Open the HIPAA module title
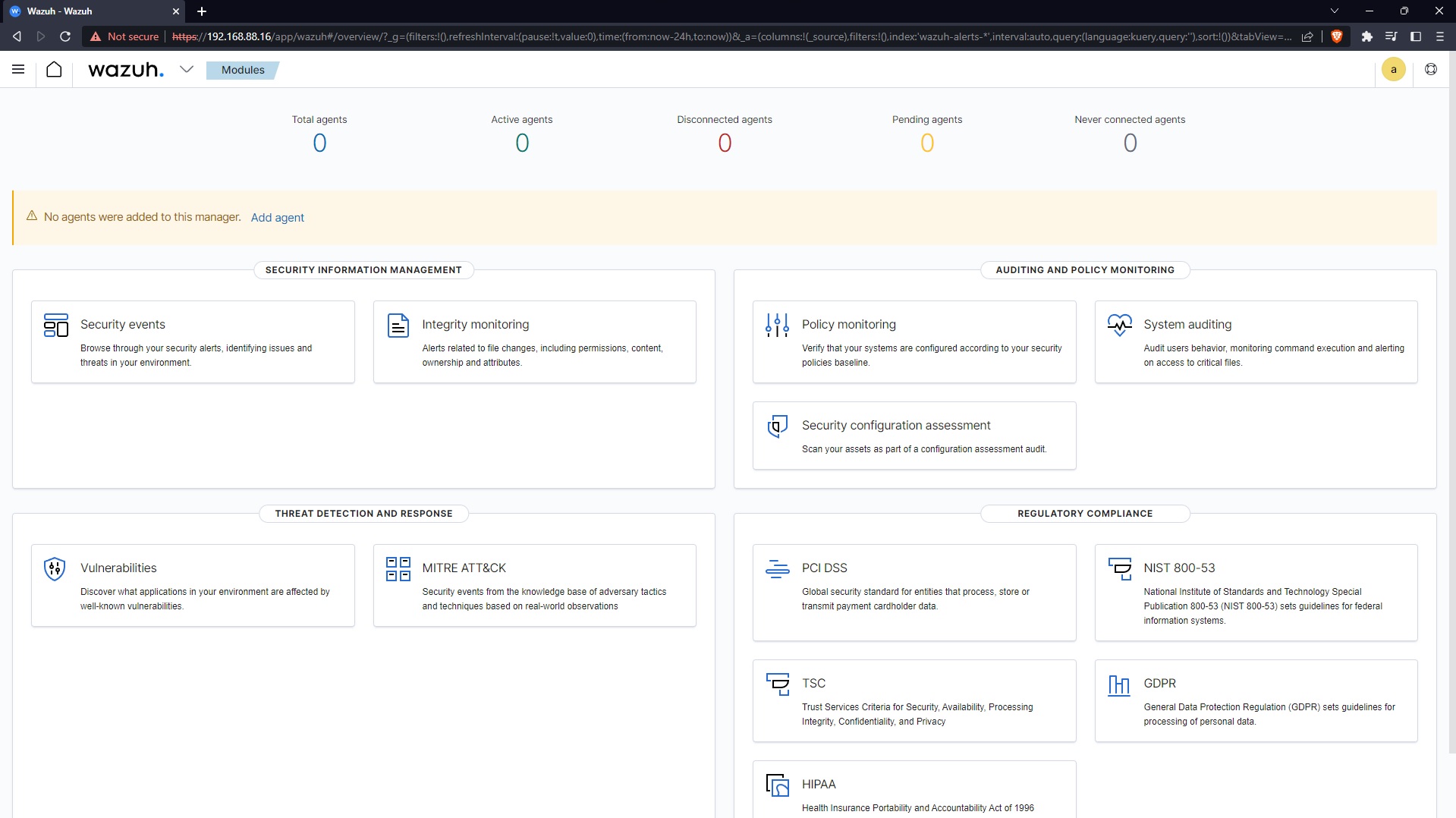The width and height of the screenshot is (1456, 818). tap(819, 785)
